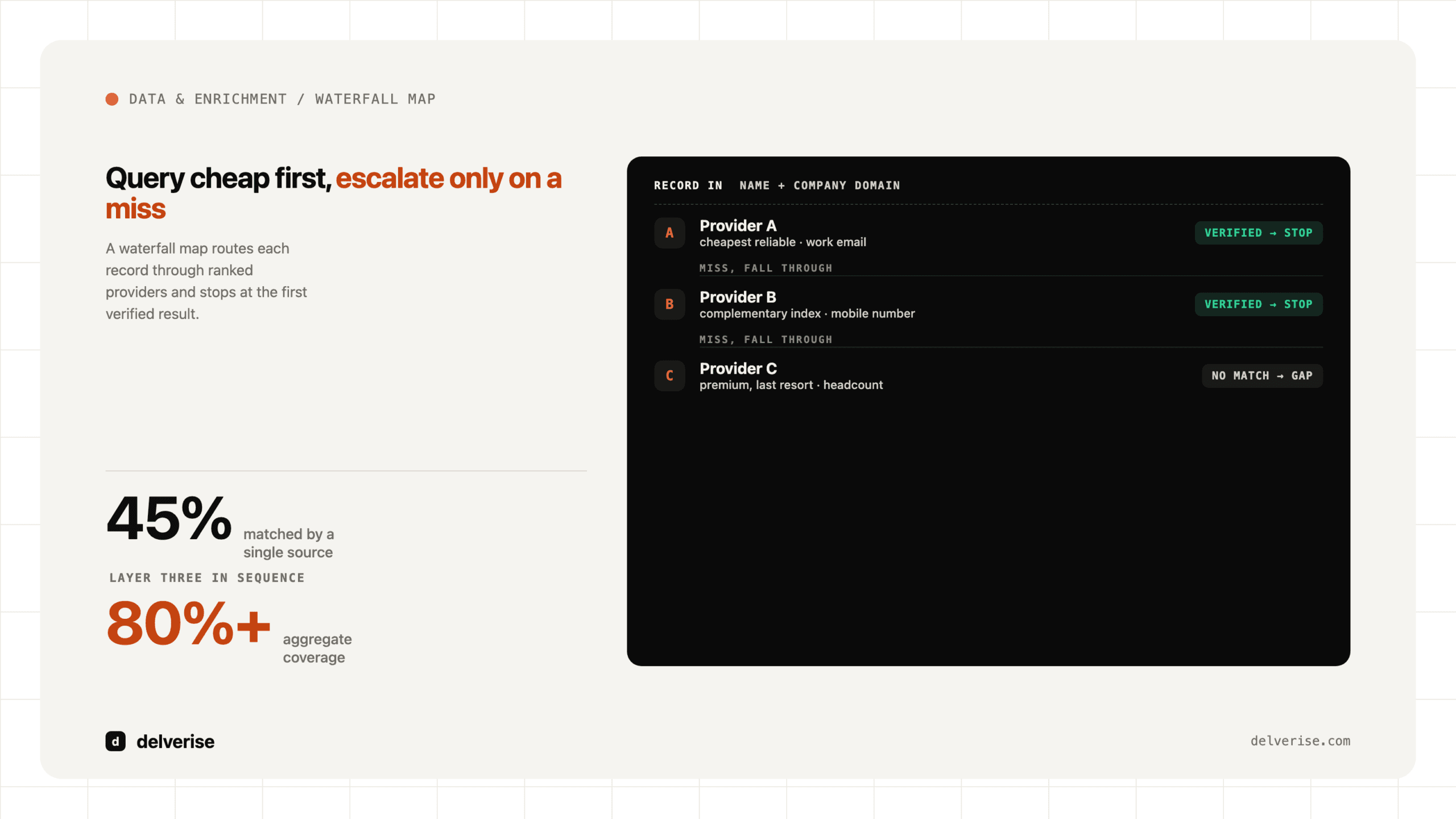Click the 45% statistic

(x=169, y=518)
